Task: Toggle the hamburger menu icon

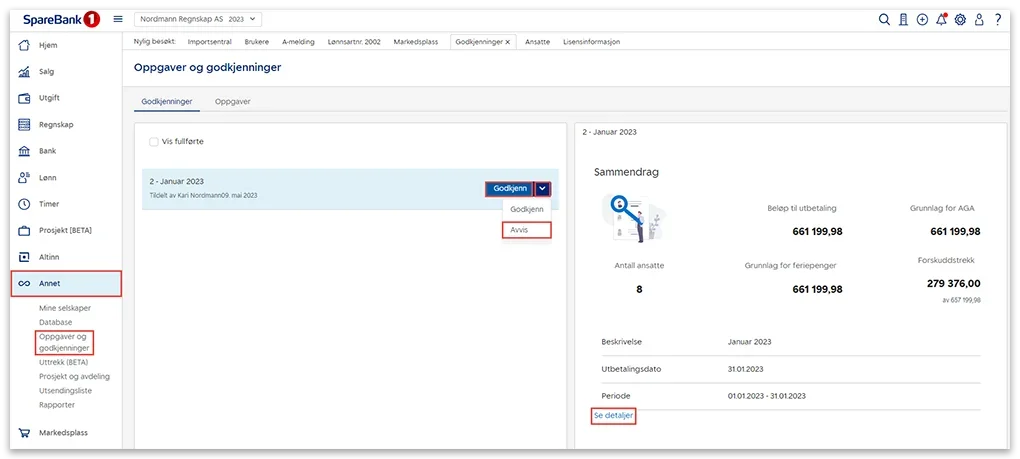Action: [118, 19]
